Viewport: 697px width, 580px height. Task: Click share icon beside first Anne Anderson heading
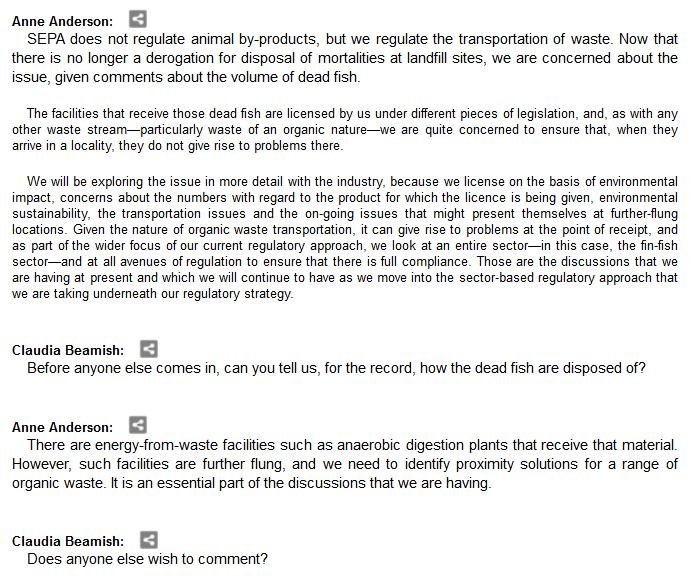pos(139,18)
